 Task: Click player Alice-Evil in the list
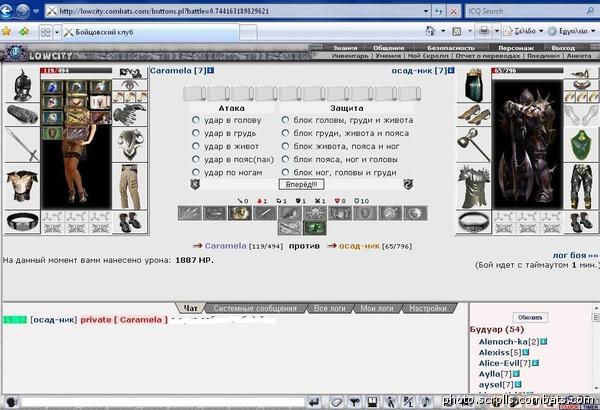coord(499,363)
